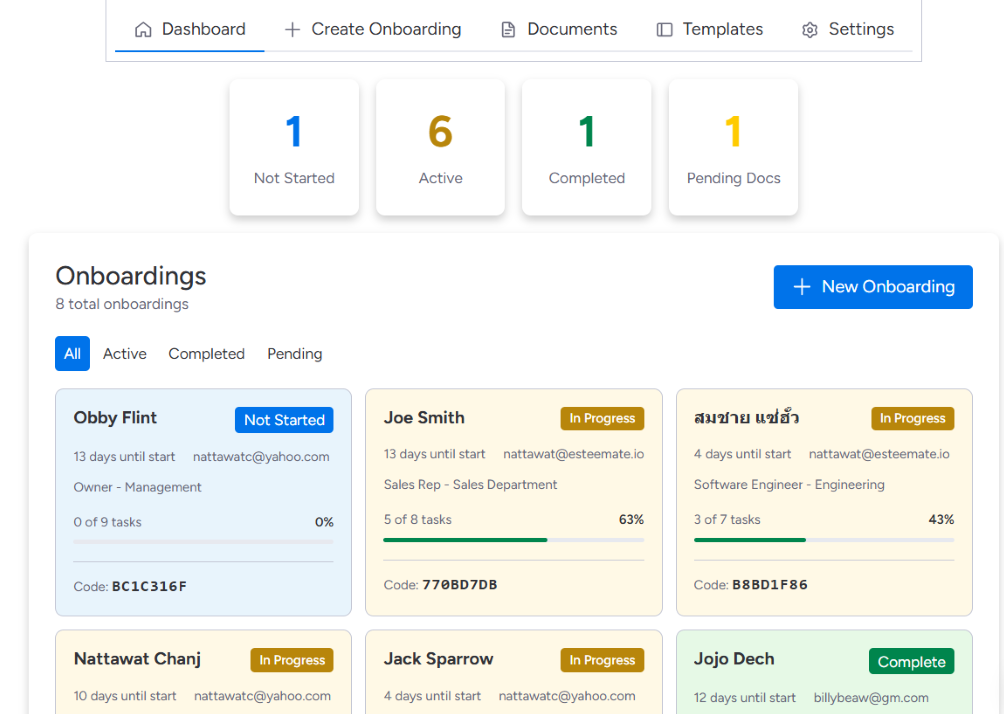Open the Not Started stat card
The height and width of the screenshot is (714, 1004).
(x=294, y=147)
